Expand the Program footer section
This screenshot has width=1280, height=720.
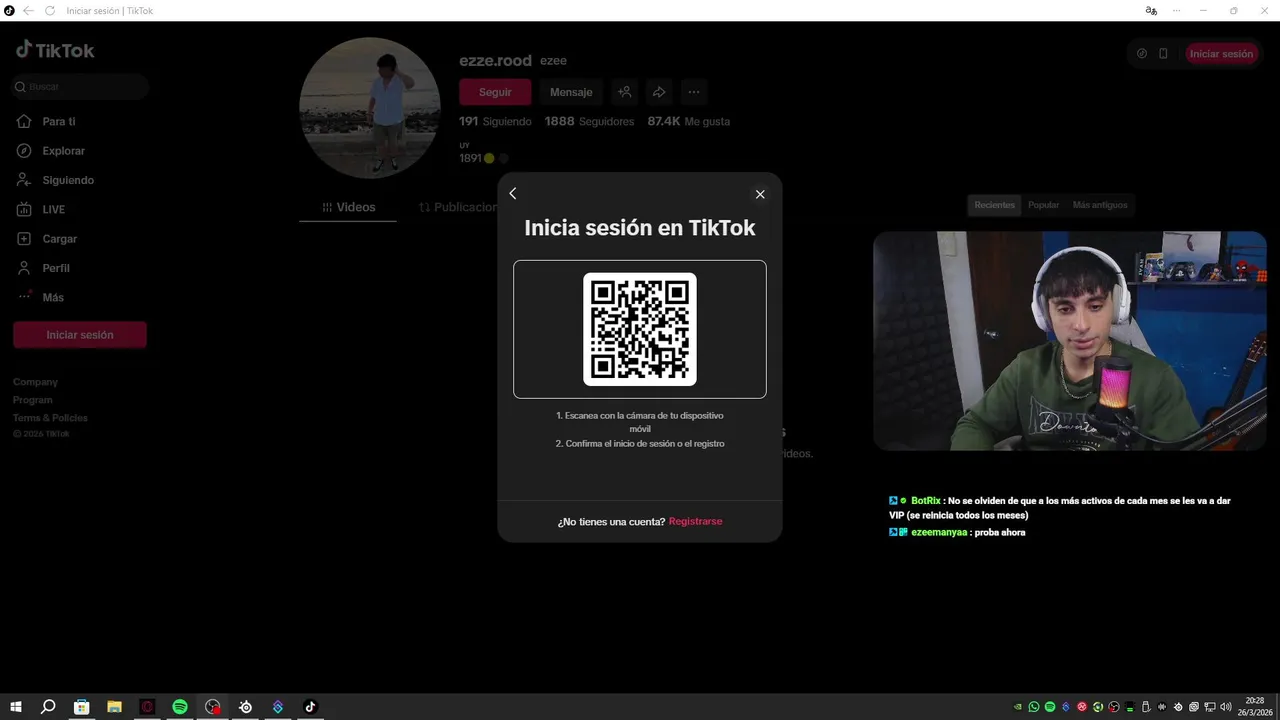(33, 400)
